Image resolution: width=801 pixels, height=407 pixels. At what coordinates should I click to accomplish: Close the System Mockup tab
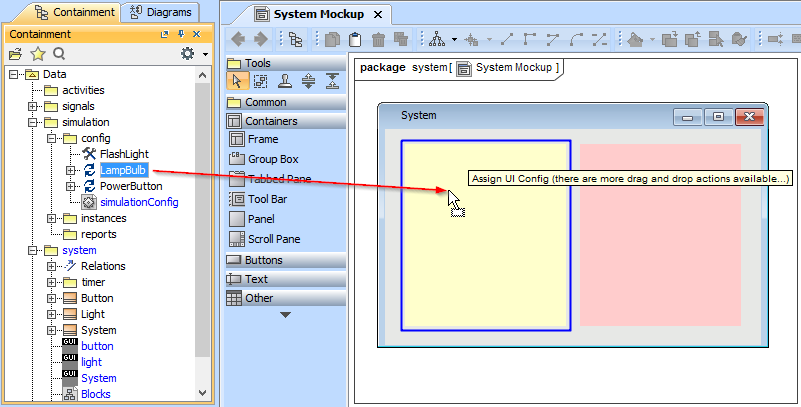click(x=378, y=15)
